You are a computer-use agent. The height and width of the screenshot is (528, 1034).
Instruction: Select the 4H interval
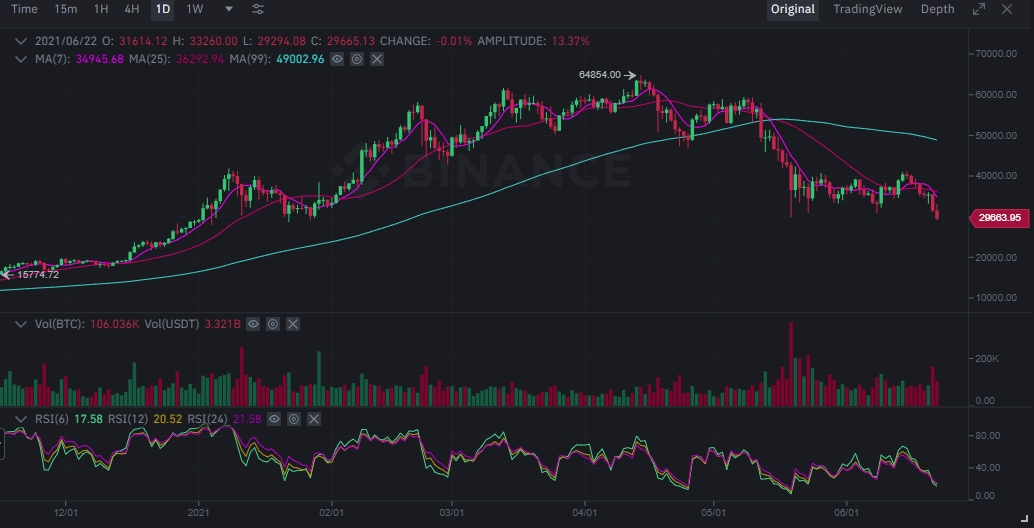coord(132,9)
